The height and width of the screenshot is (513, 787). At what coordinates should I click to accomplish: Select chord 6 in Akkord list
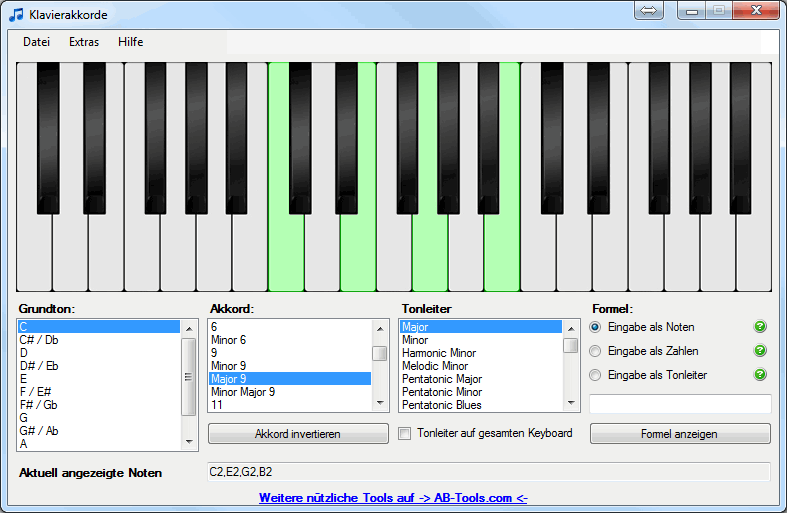pos(290,327)
